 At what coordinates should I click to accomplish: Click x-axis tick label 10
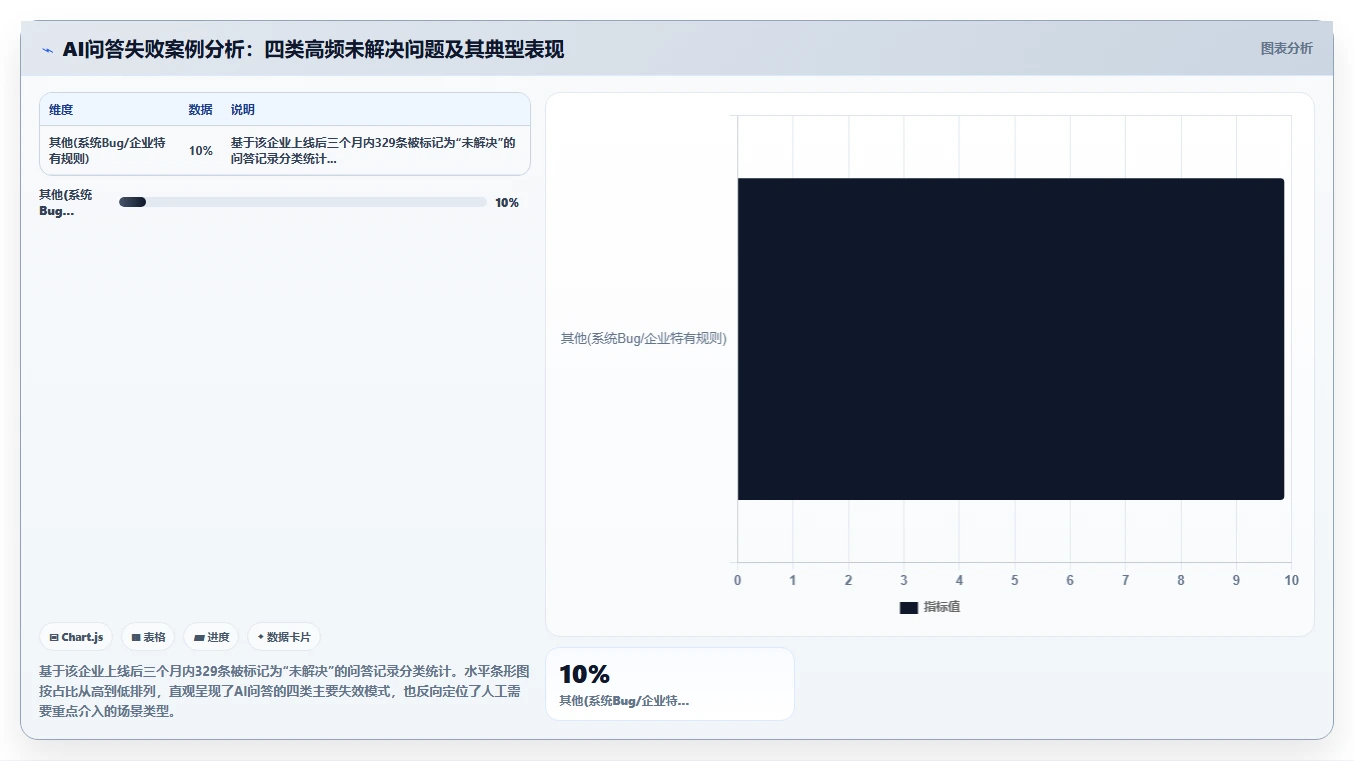(x=1291, y=580)
